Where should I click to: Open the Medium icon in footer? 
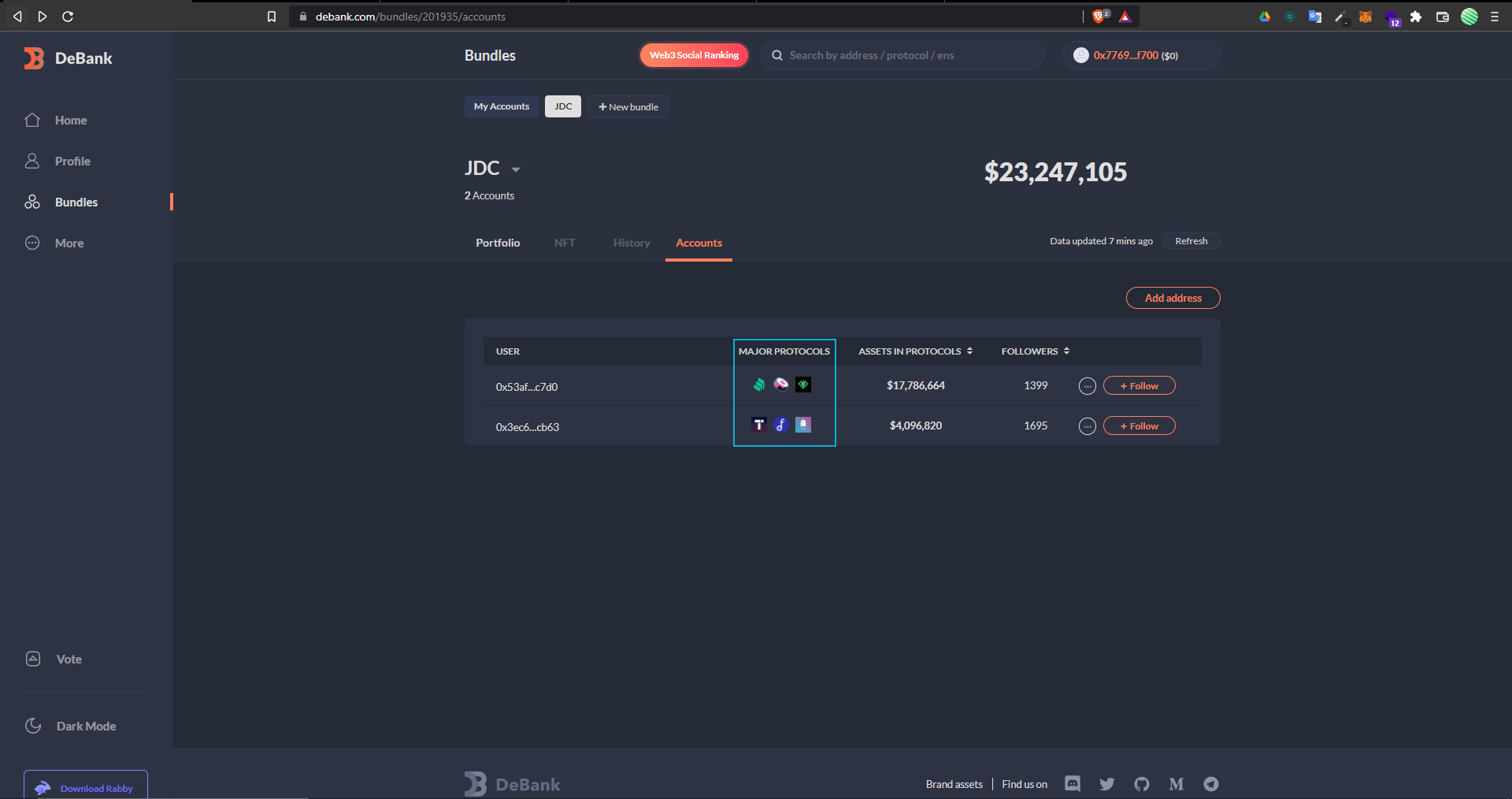(x=1176, y=784)
